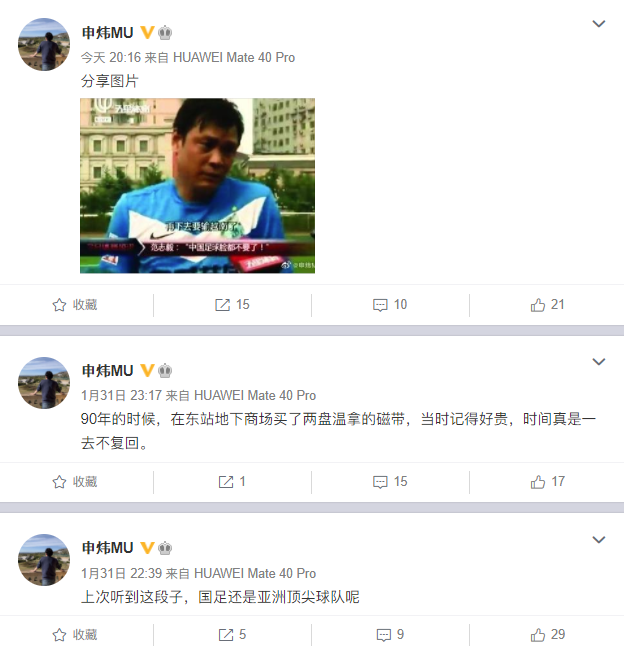Viewport: 624px width, 646px height.
Task: Like the 分享图片 post with 21 likes
Action: 547,305
